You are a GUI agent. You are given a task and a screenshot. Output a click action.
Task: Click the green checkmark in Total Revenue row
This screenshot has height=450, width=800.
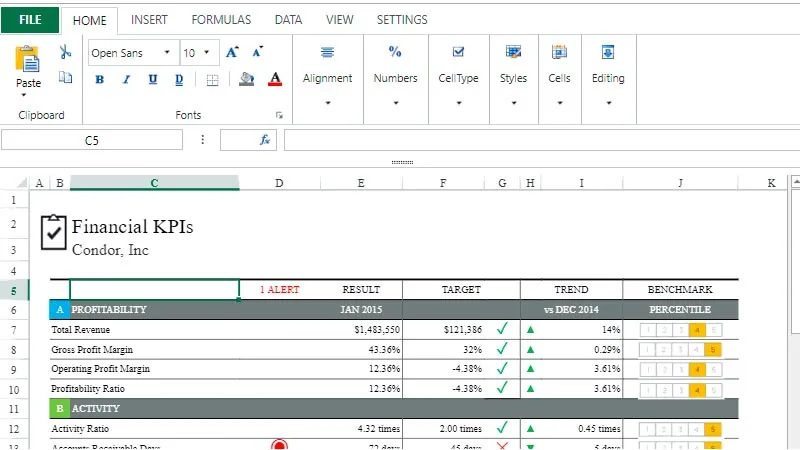pyautogui.click(x=502, y=329)
